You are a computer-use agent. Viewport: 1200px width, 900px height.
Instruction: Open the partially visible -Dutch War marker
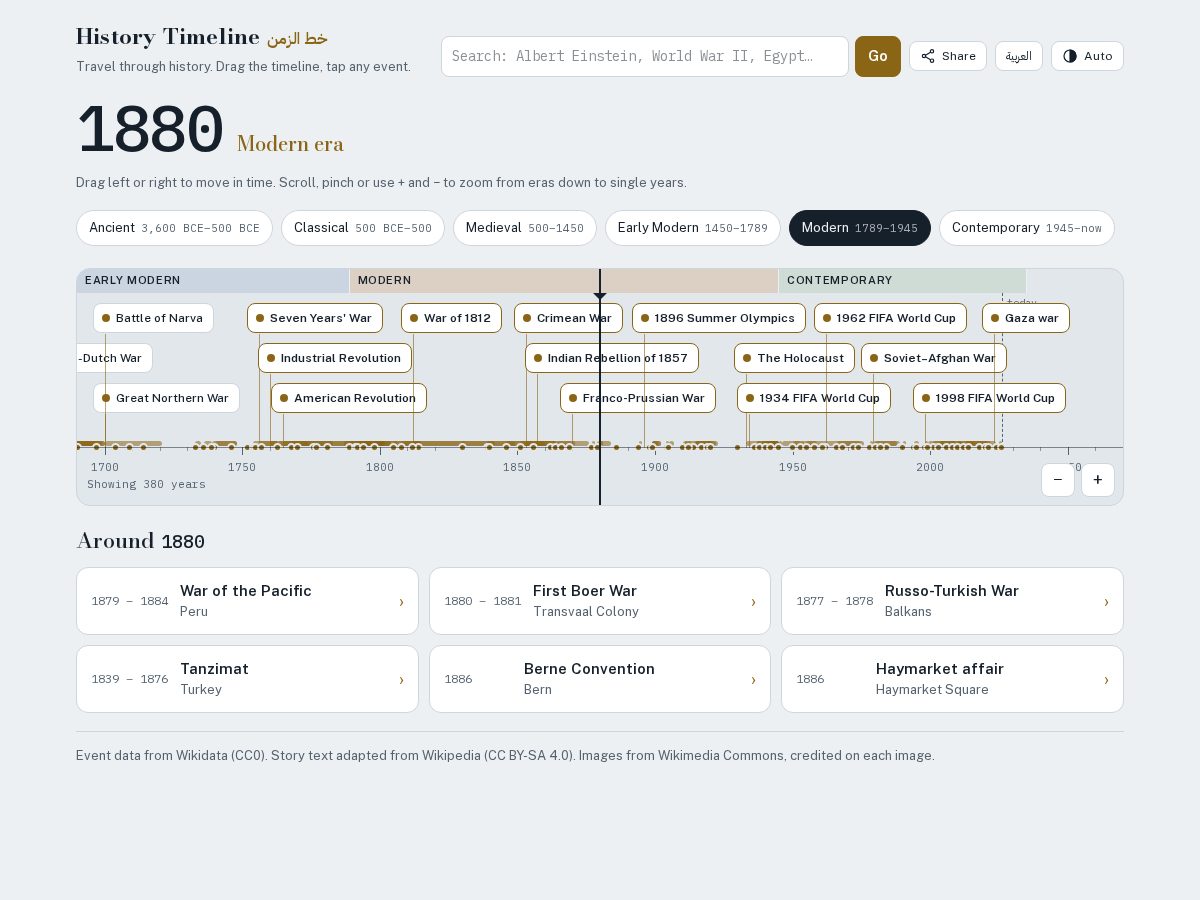point(114,358)
